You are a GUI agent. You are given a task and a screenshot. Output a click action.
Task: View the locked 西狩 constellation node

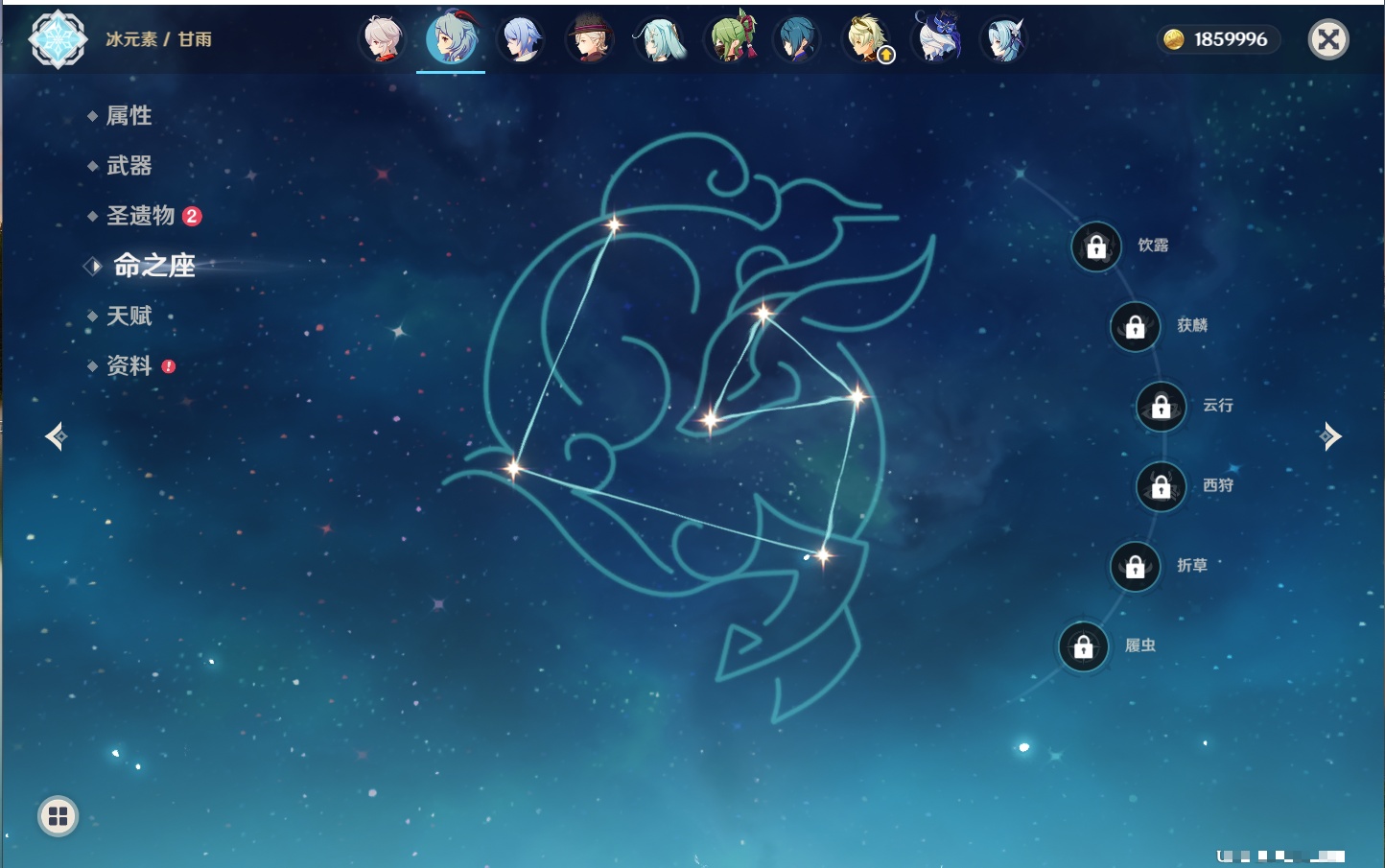tap(1161, 487)
